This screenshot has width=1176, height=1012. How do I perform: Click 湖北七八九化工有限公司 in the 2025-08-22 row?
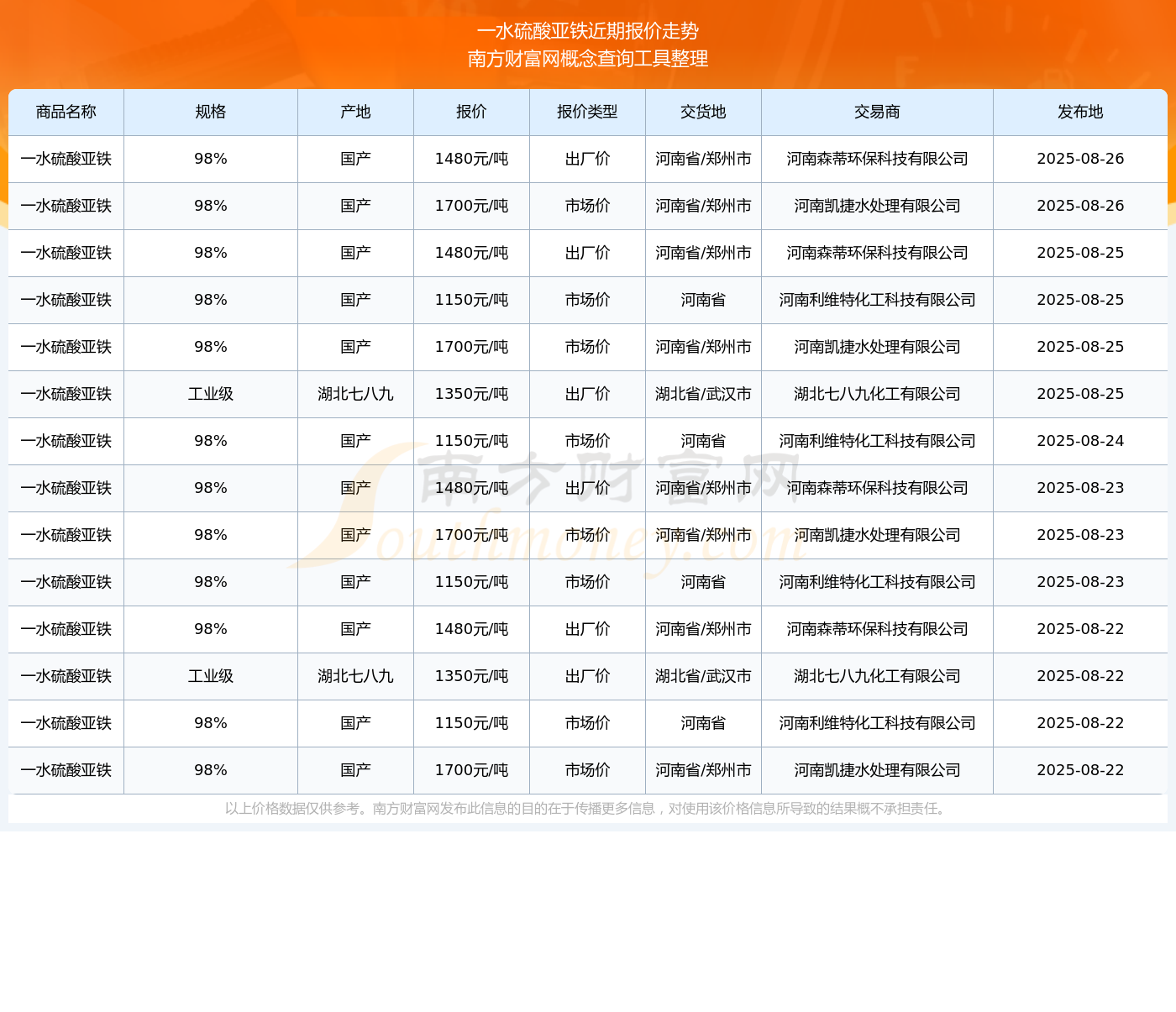[877, 676]
